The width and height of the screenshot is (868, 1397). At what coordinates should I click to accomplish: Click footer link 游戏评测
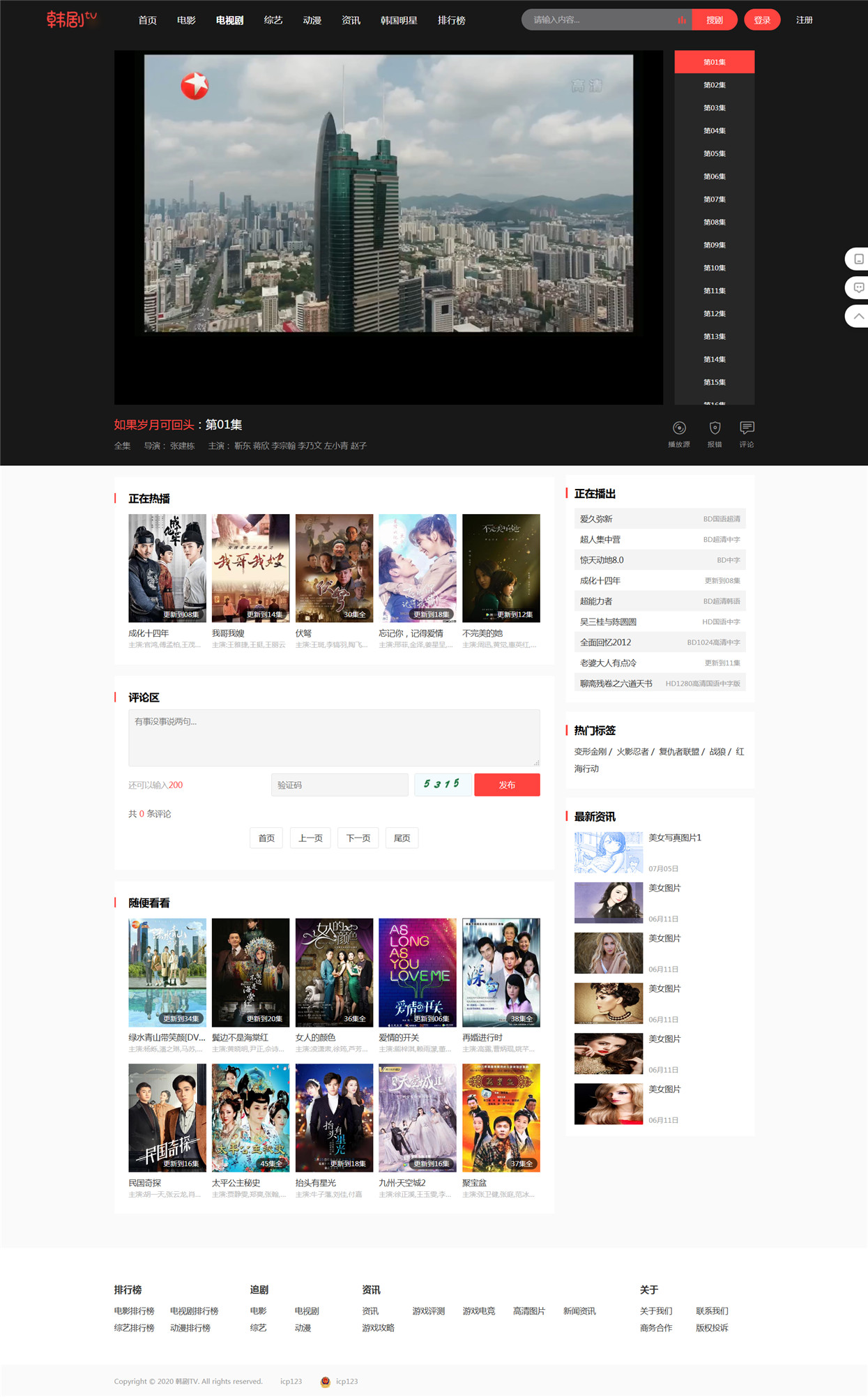pos(429,1311)
